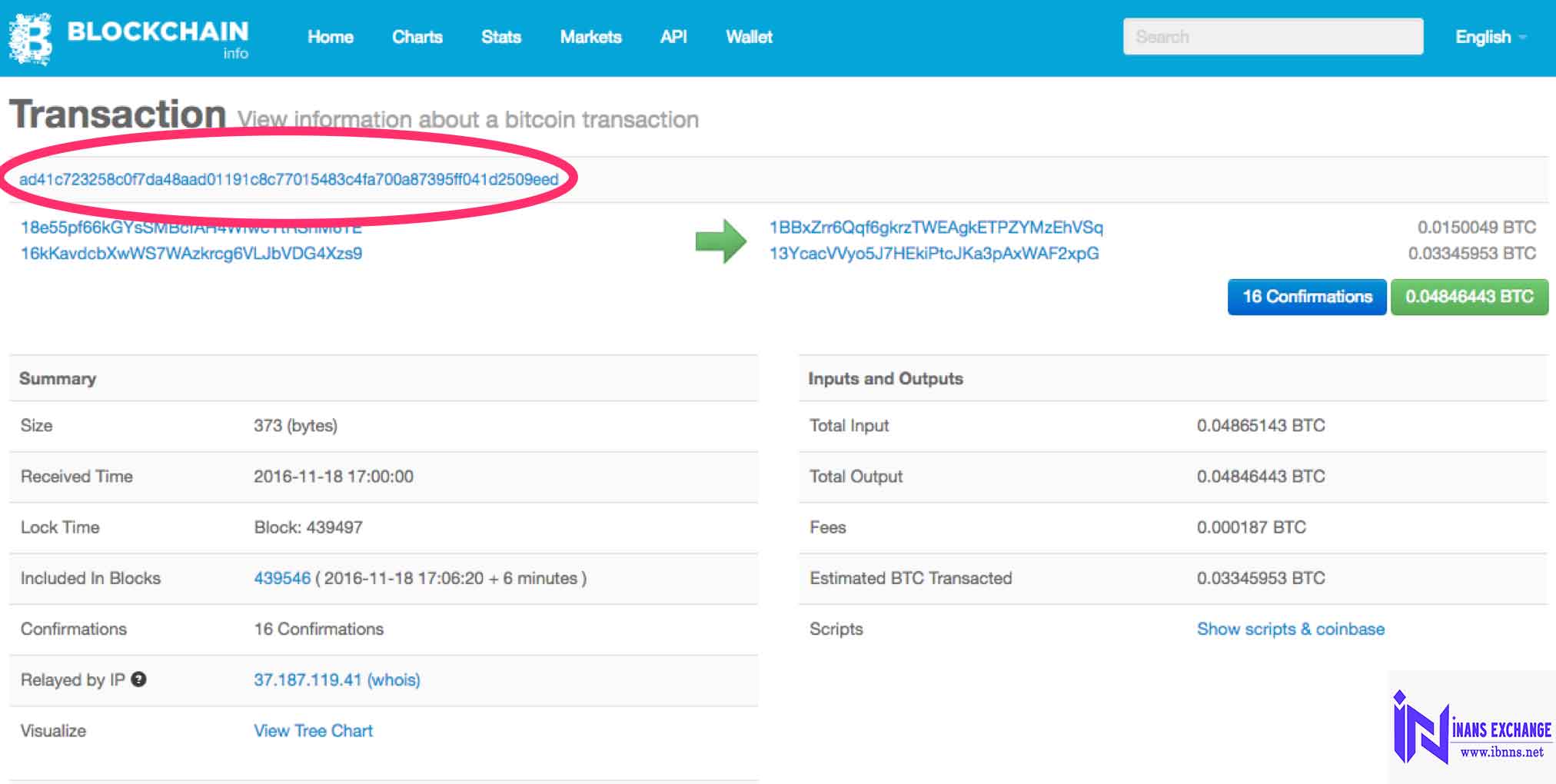The width and height of the screenshot is (1556, 784).
Task: Click the Inputs and Outputs heading
Action: click(886, 378)
